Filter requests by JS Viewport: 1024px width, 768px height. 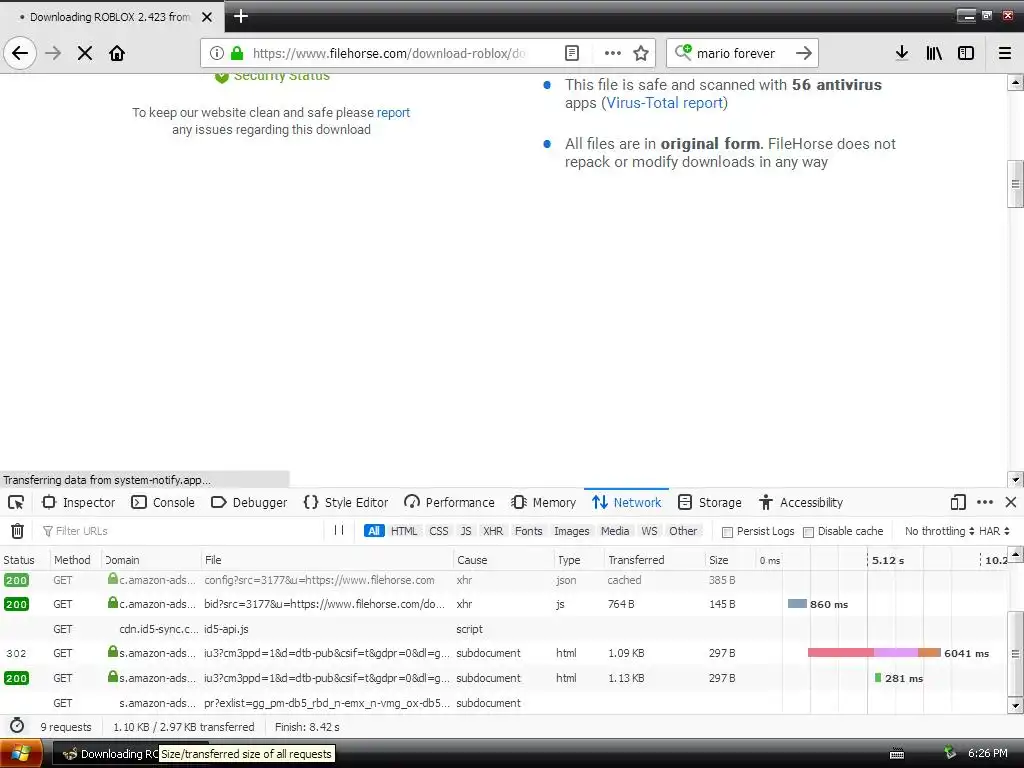466,531
